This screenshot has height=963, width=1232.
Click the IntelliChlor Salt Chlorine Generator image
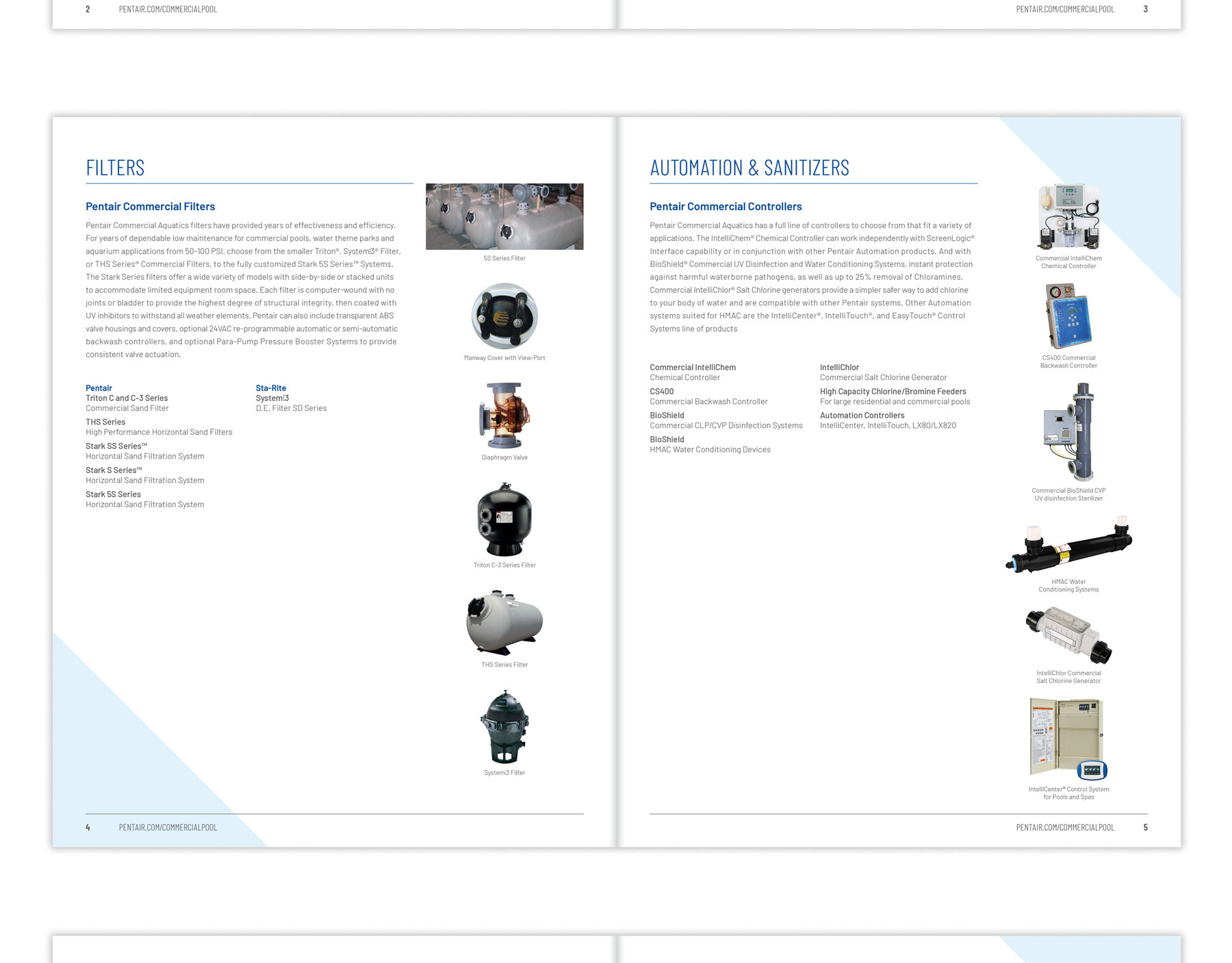1068,636
